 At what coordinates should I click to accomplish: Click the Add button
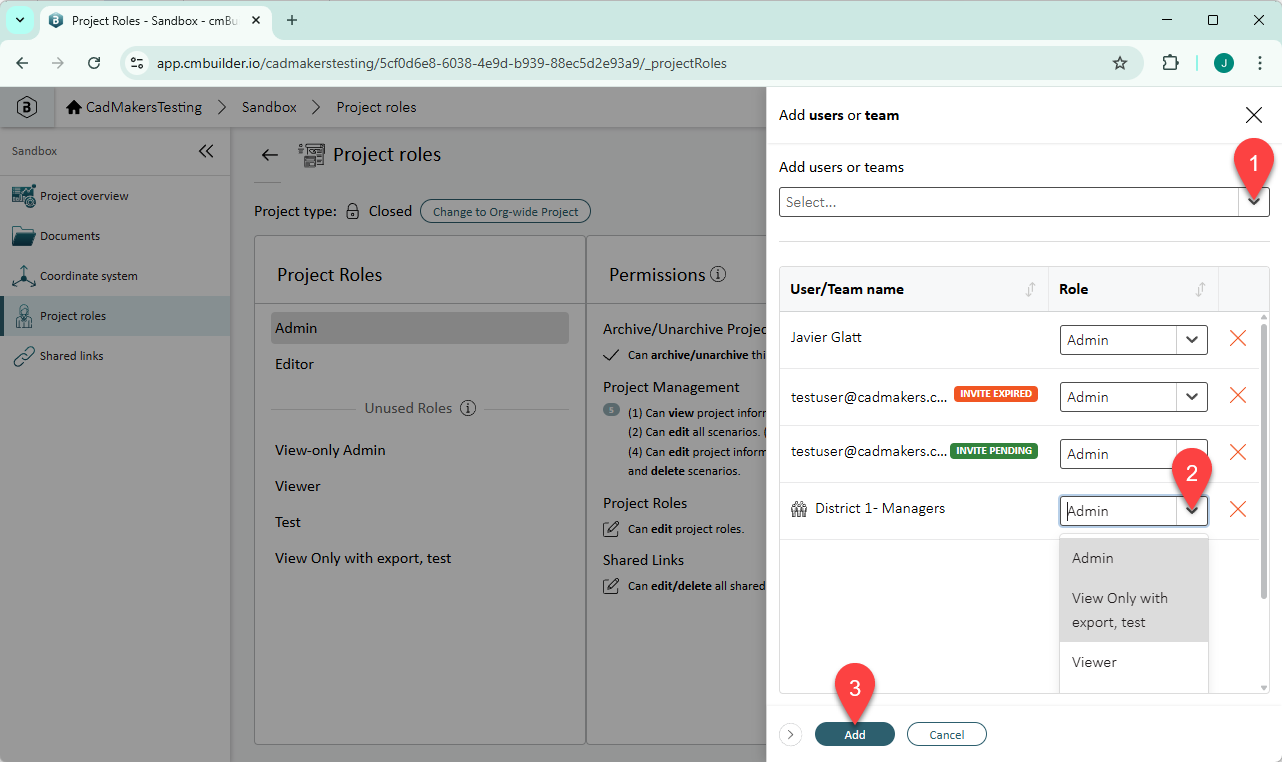point(855,734)
